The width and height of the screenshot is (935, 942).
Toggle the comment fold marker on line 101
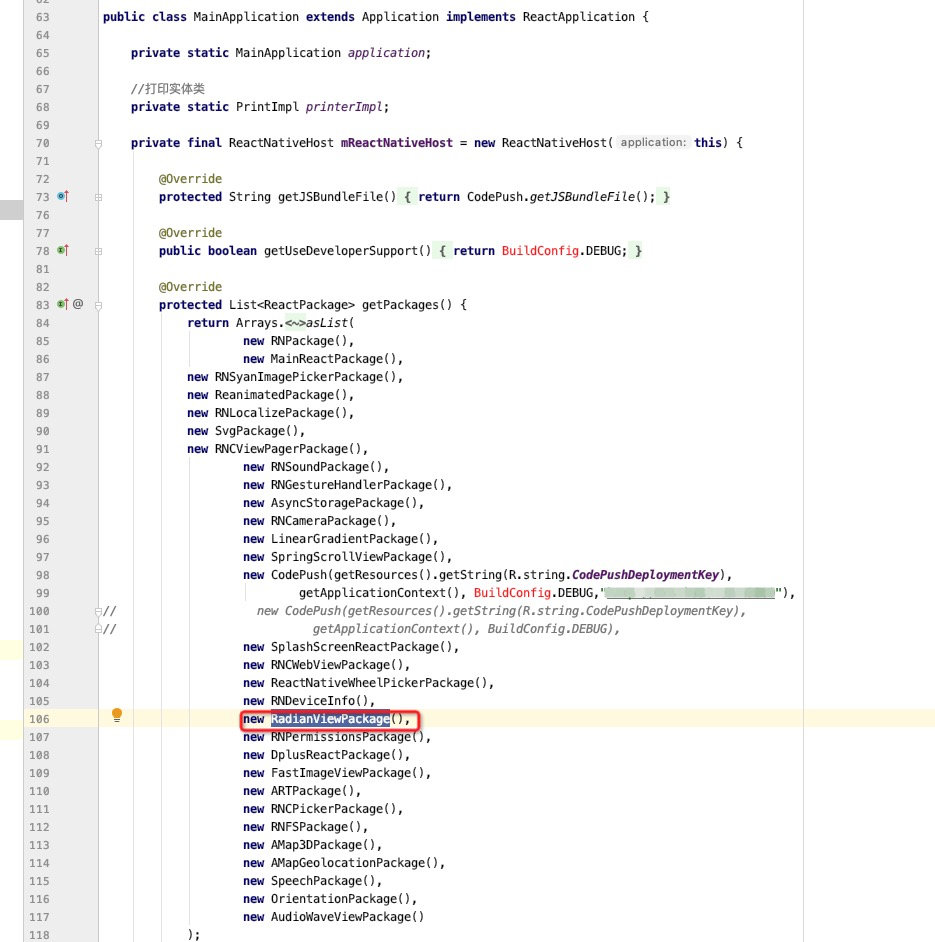(x=98, y=629)
